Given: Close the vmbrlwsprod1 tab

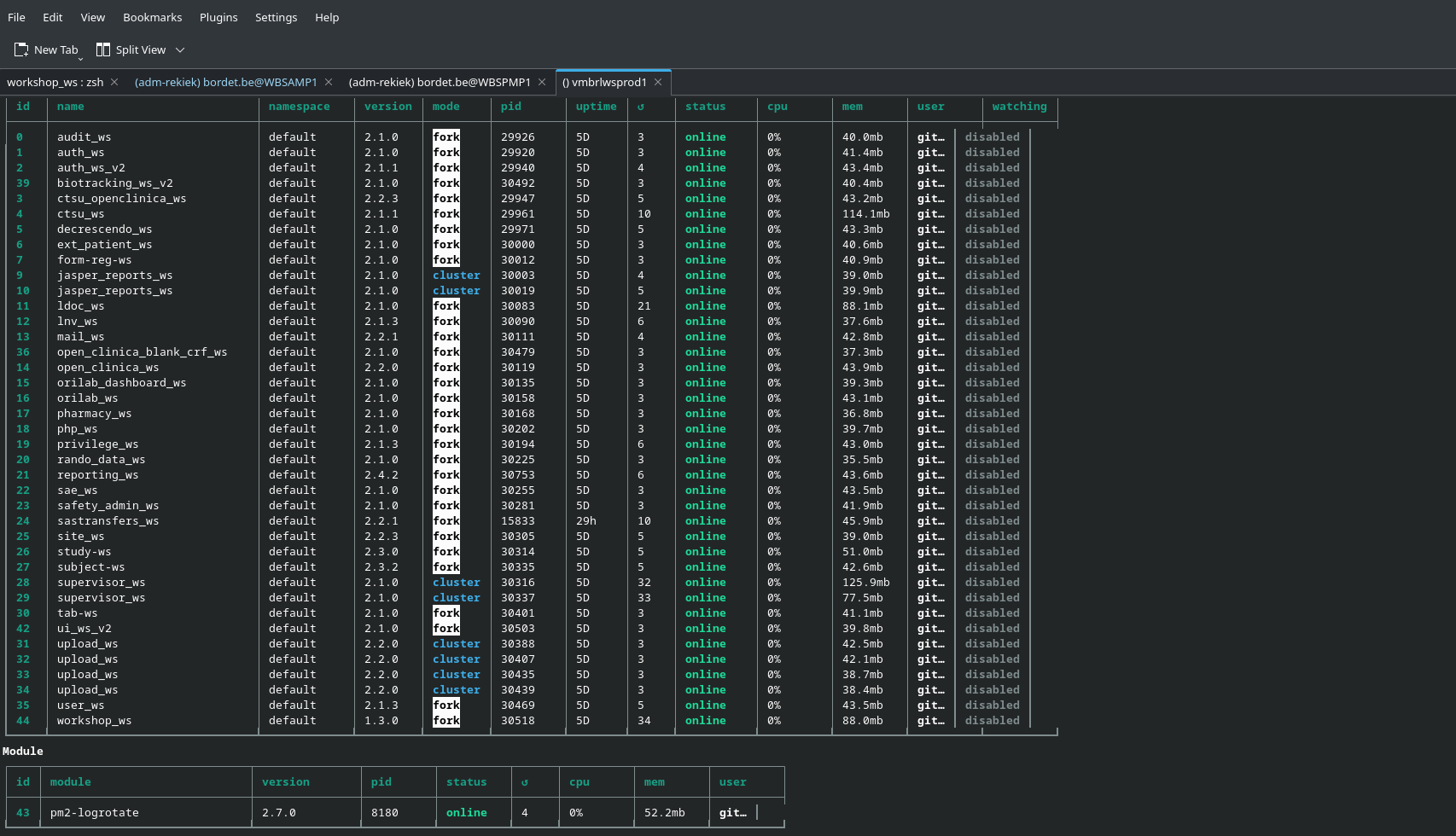Looking at the screenshot, I should (658, 83).
